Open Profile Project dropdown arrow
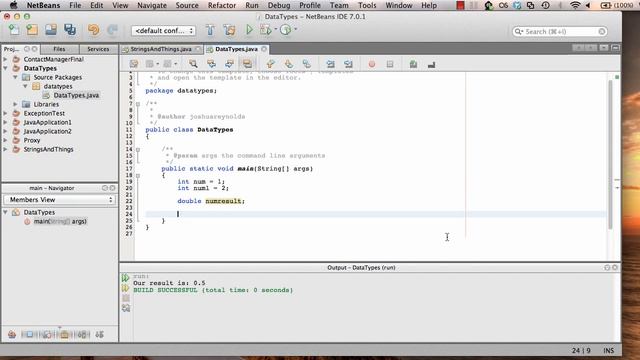The image size is (640, 360). pyautogui.click(x=296, y=29)
